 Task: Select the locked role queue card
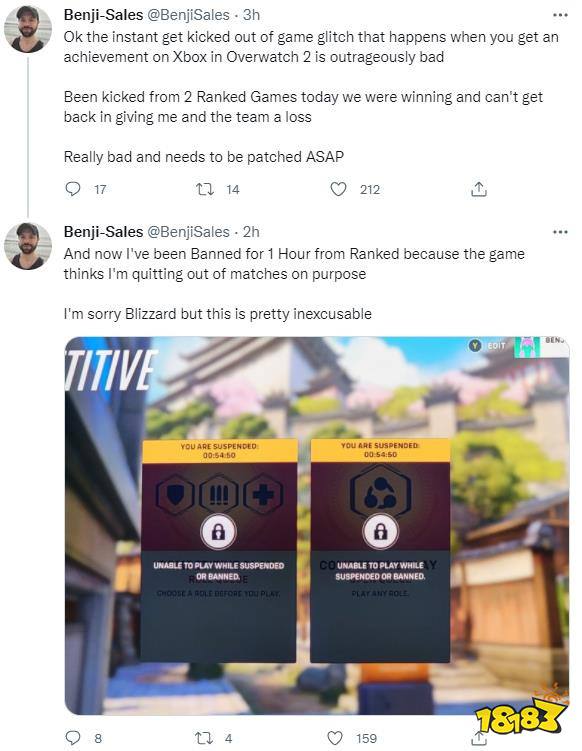(x=219, y=551)
